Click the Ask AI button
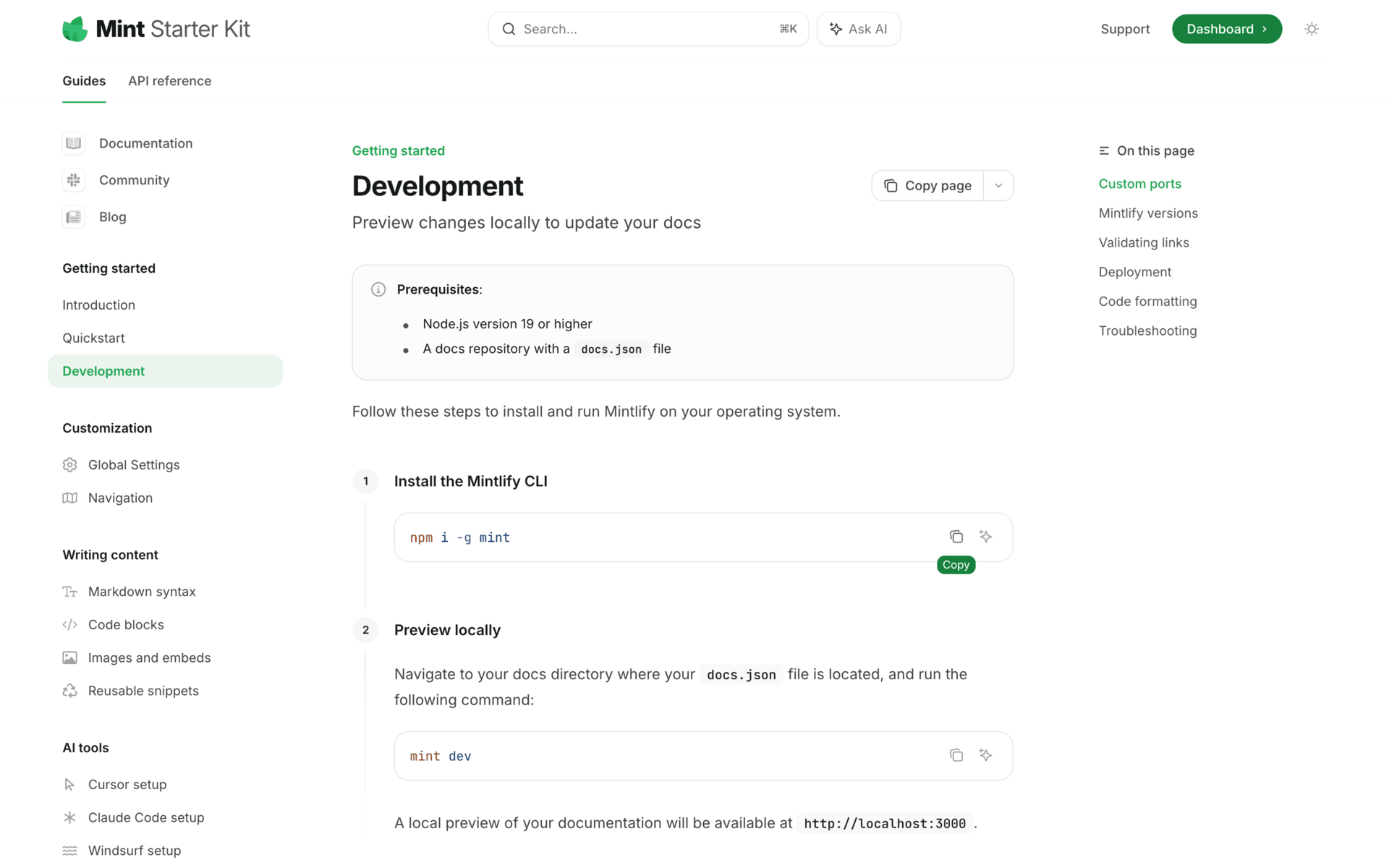1389x868 pixels. (859, 29)
